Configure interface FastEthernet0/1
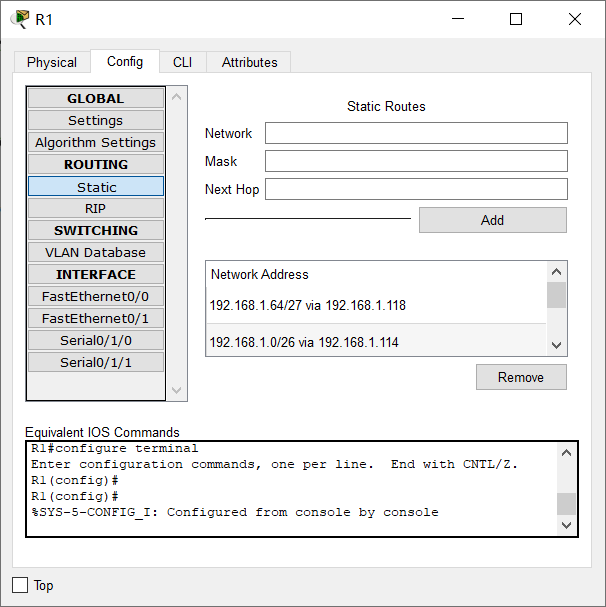606x607 pixels. click(96, 319)
